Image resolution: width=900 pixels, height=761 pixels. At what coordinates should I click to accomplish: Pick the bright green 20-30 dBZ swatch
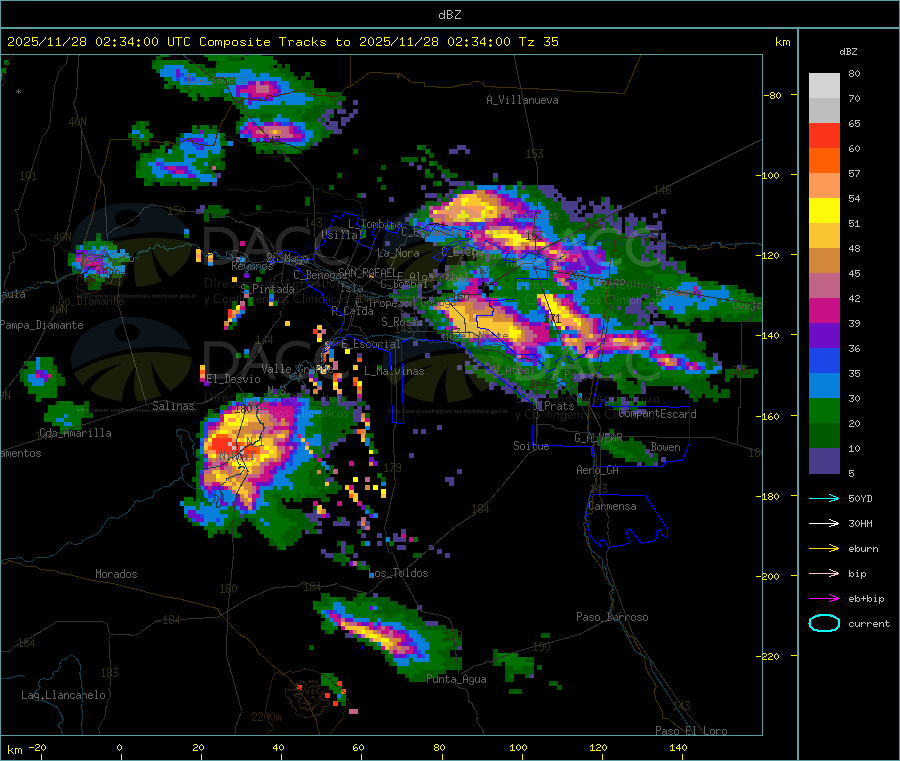(824, 411)
